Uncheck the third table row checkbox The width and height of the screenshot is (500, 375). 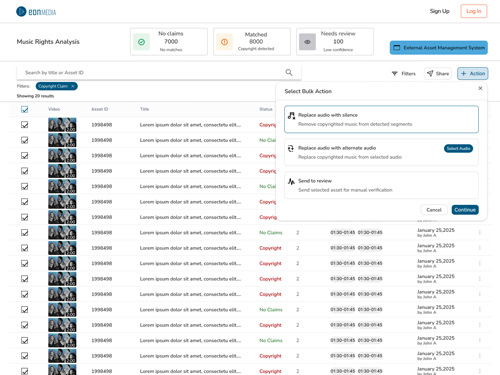point(25,155)
